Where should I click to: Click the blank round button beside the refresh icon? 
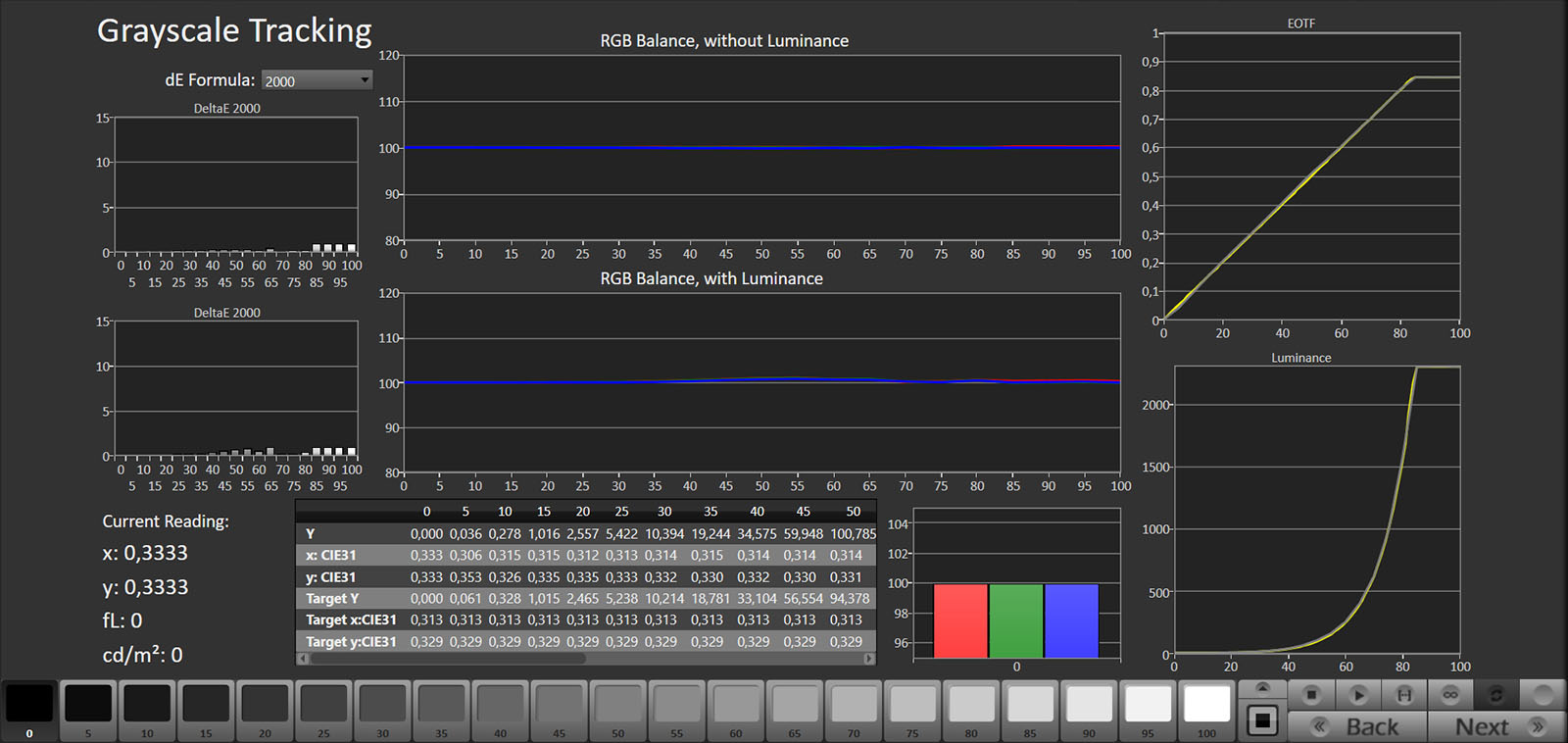[x=1543, y=695]
